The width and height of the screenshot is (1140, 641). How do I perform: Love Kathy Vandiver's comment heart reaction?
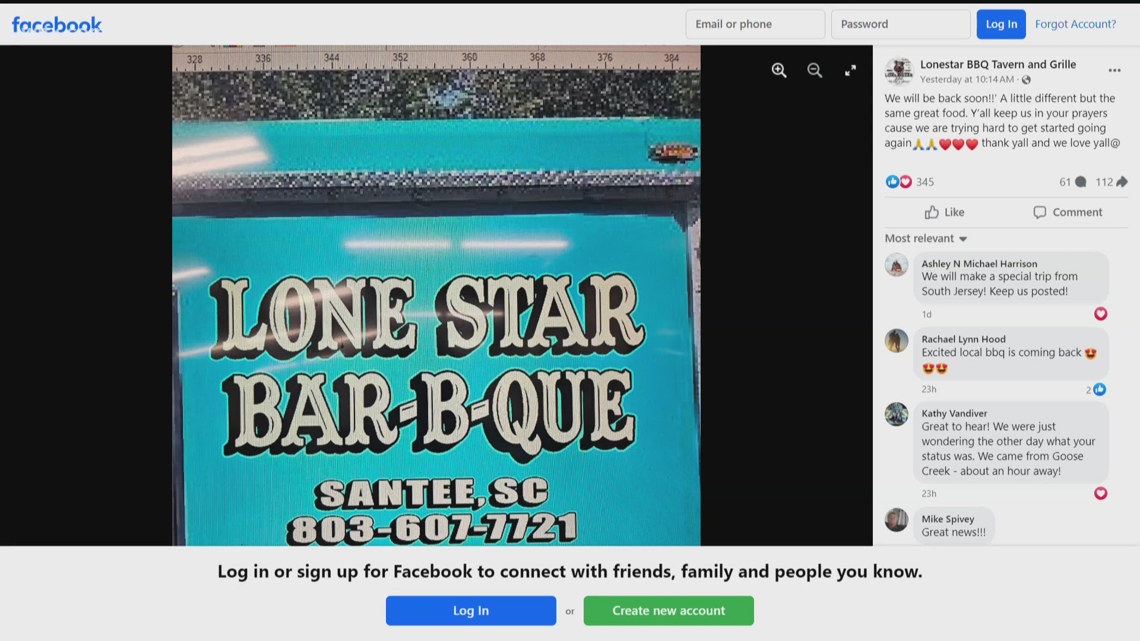pyautogui.click(x=1100, y=493)
